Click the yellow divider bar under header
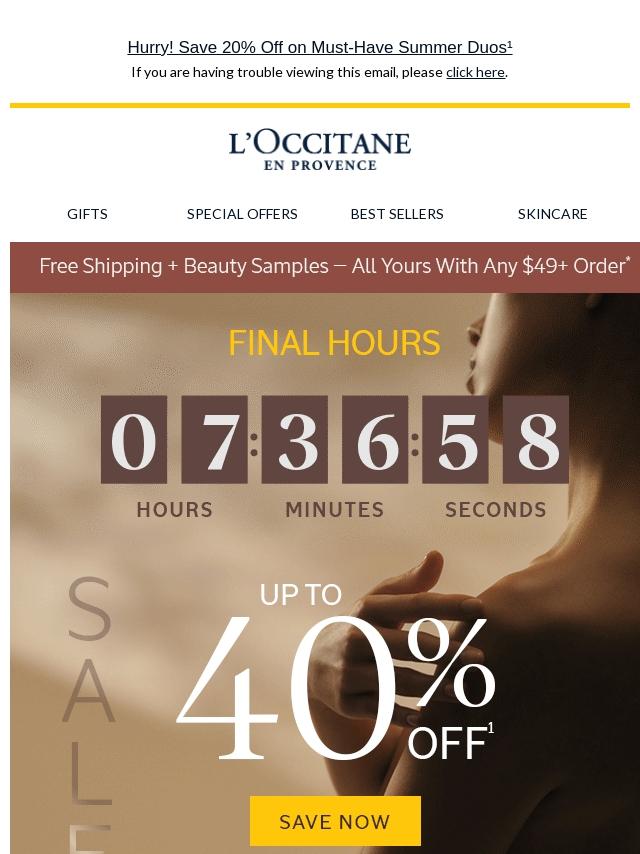Image resolution: width=640 pixels, height=854 pixels. [320, 105]
